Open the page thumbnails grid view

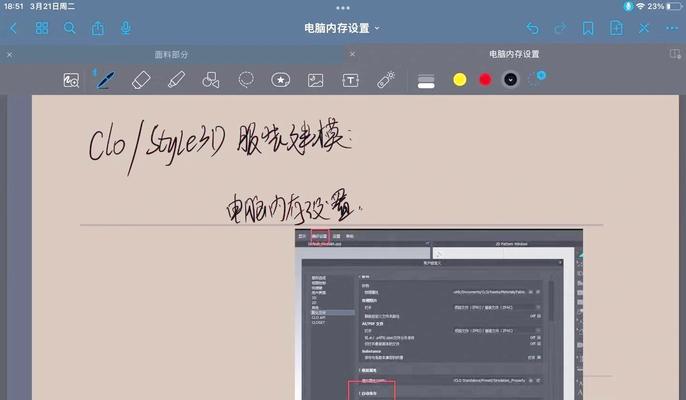point(42,28)
